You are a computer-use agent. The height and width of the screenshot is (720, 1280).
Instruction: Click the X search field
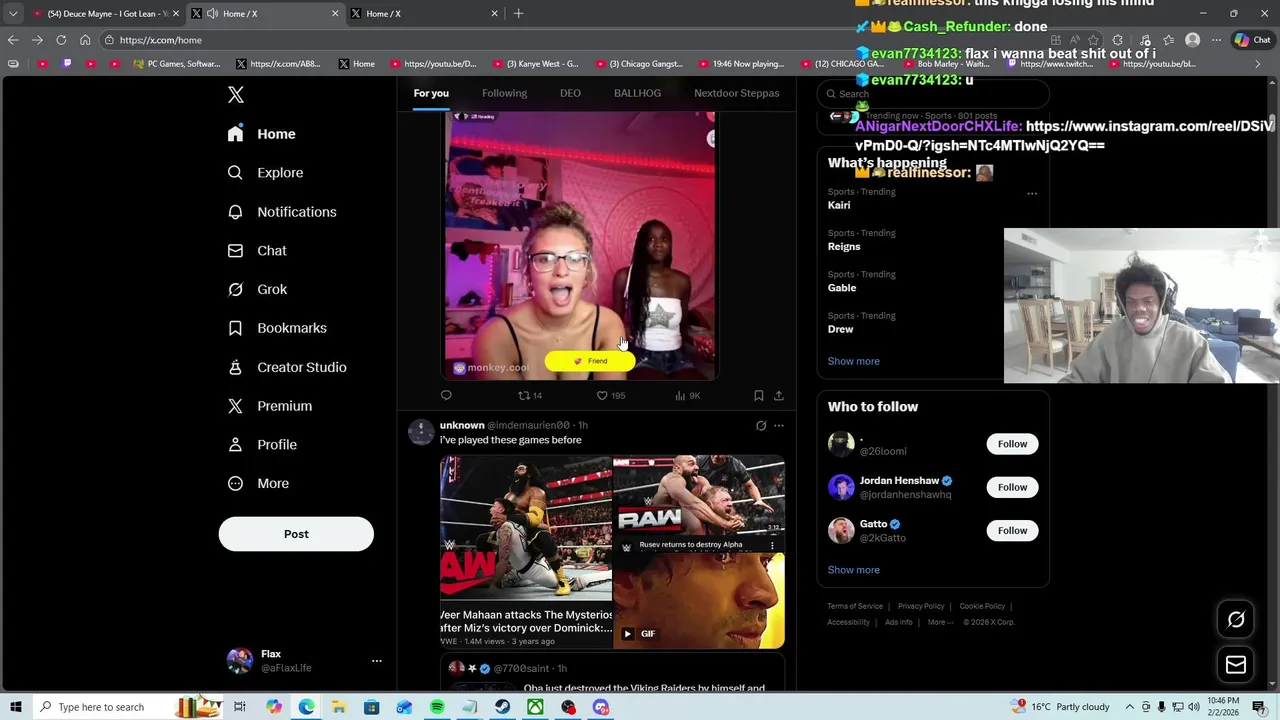(932, 94)
